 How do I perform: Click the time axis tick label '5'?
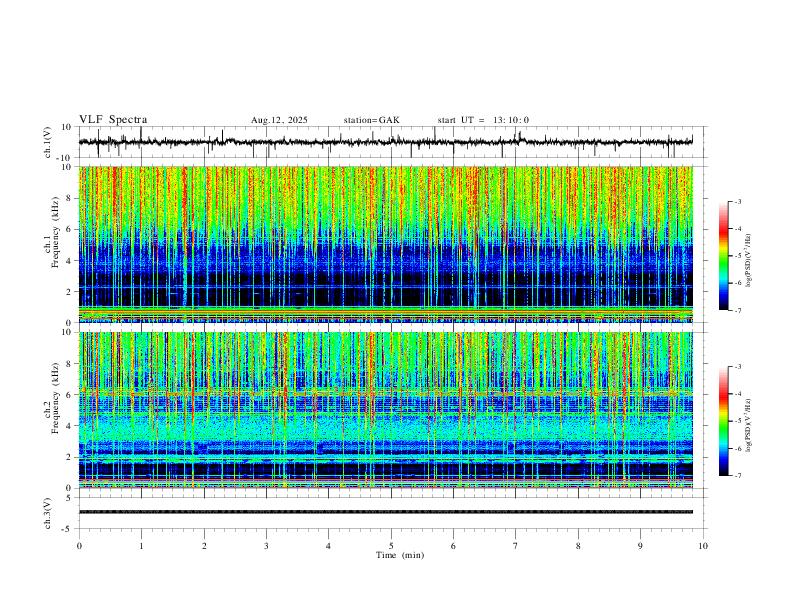point(391,546)
